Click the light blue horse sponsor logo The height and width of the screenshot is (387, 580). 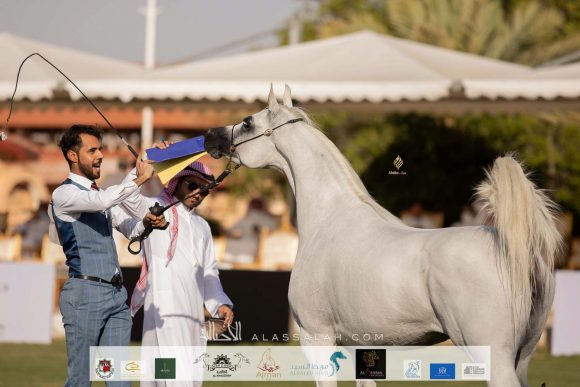click(412, 369)
